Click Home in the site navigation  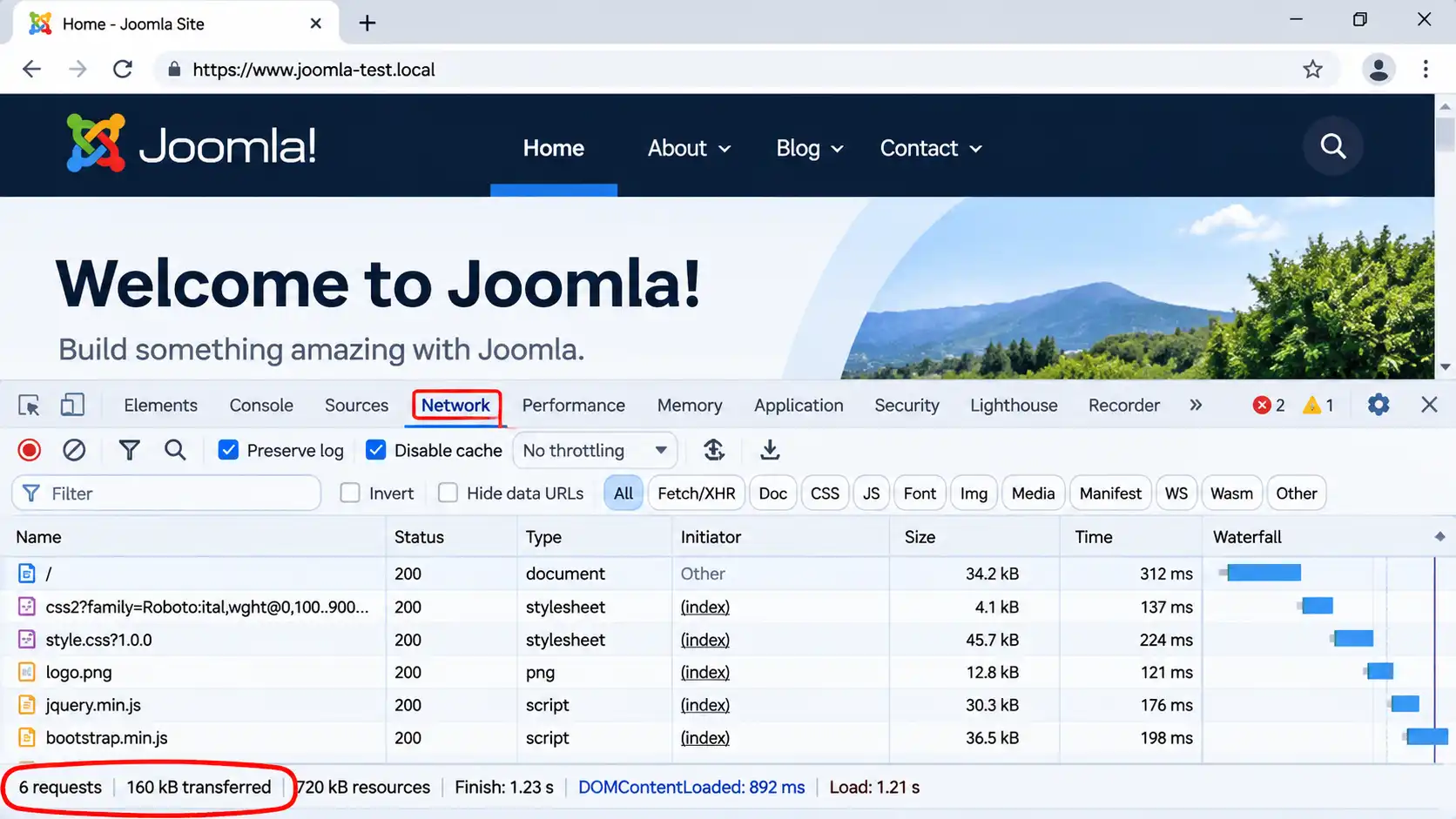pos(553,148)
